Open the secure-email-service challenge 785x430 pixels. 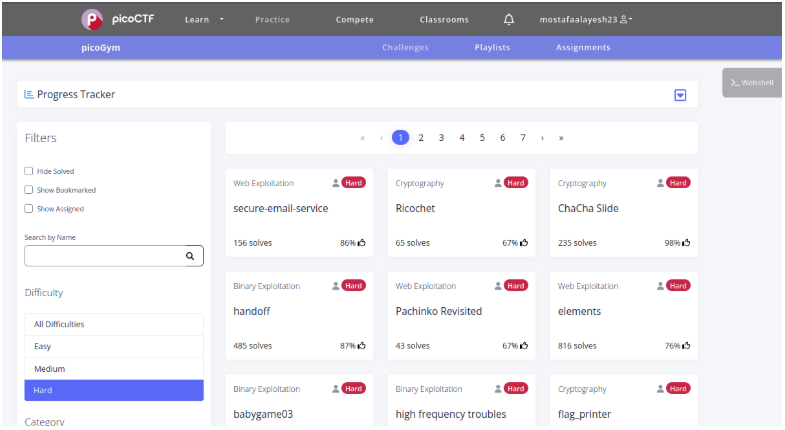pyautogui.click(x=281, y=208)
